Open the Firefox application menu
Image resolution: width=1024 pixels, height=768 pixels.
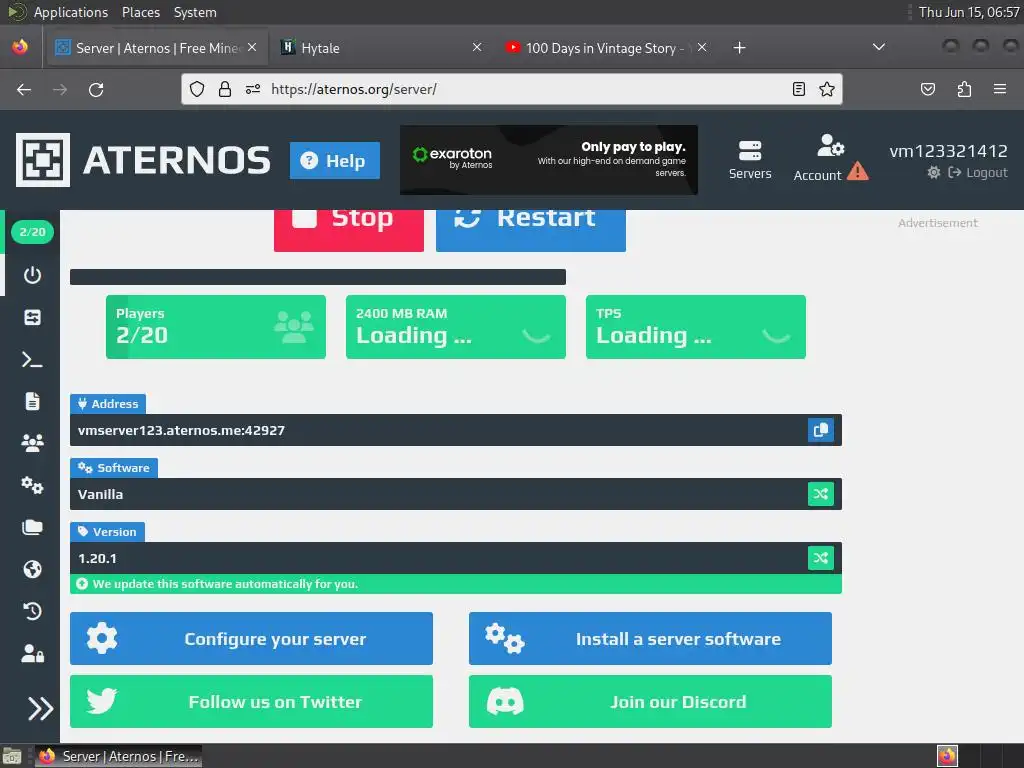[1000, 89]
